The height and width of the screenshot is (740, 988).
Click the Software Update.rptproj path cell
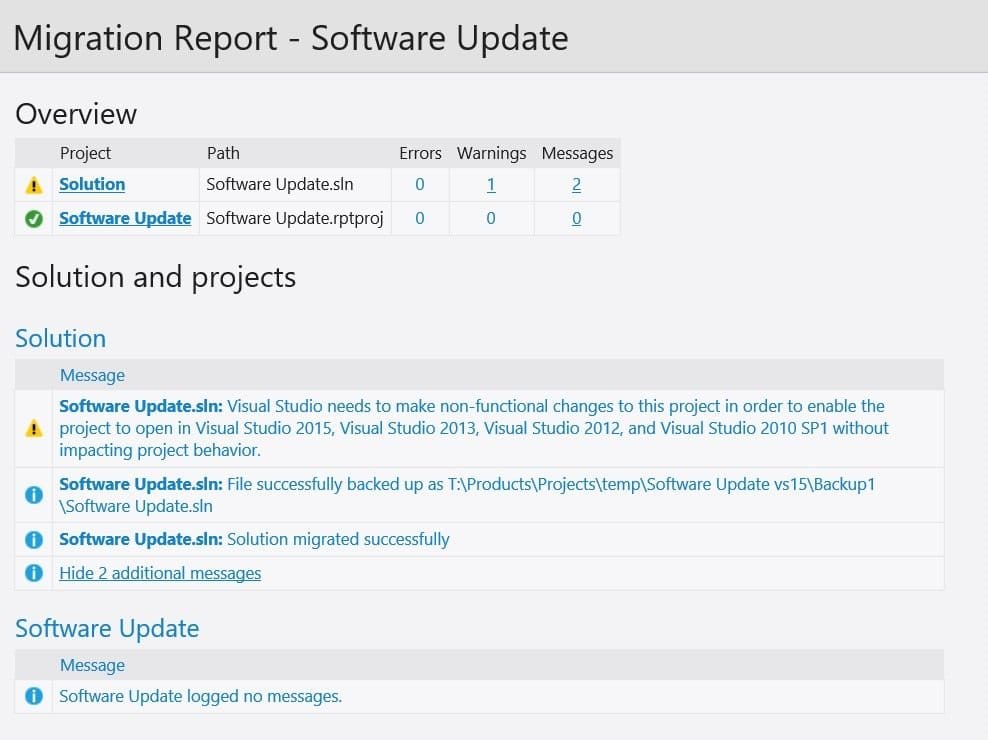[295, 218]
